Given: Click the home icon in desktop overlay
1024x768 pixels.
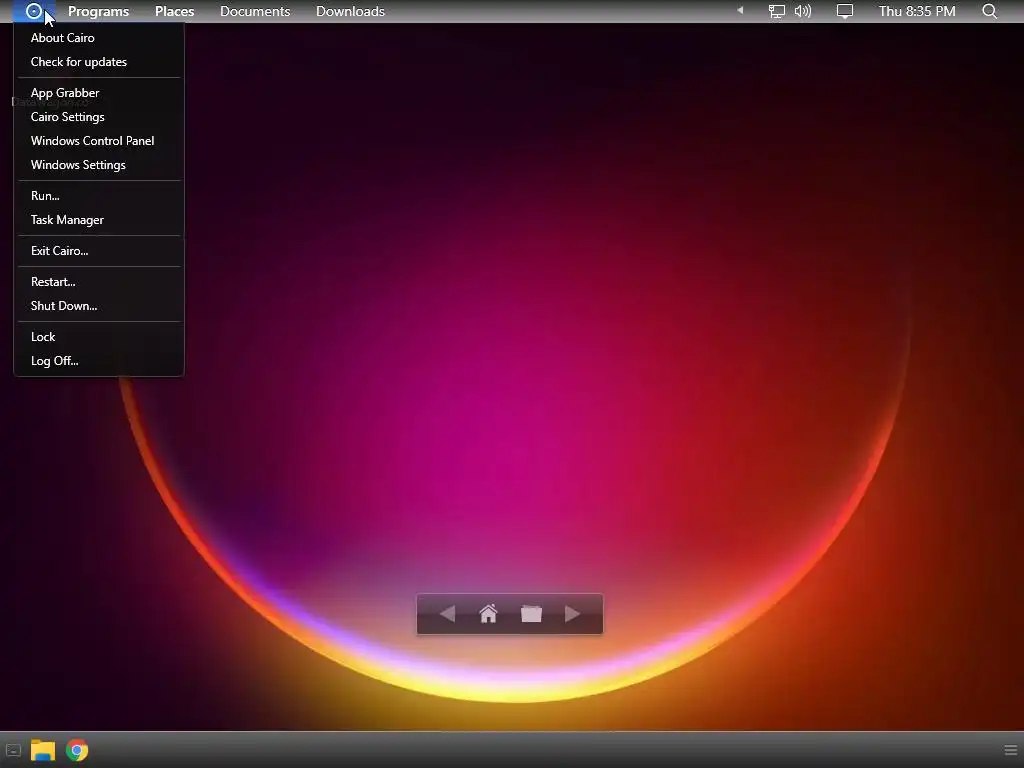Looking at the screenshot, I should pos(488,614).
